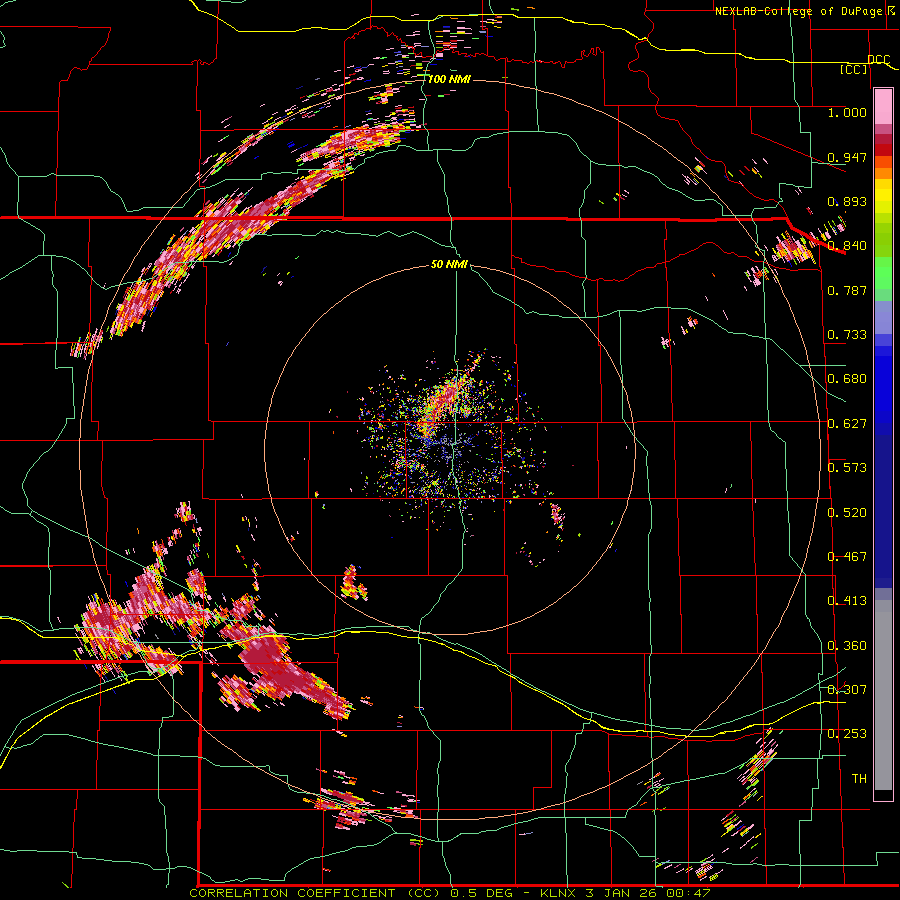900x900 pixels.
Task: Click the 0.733 scale value
Action: (x=847, y=335)
